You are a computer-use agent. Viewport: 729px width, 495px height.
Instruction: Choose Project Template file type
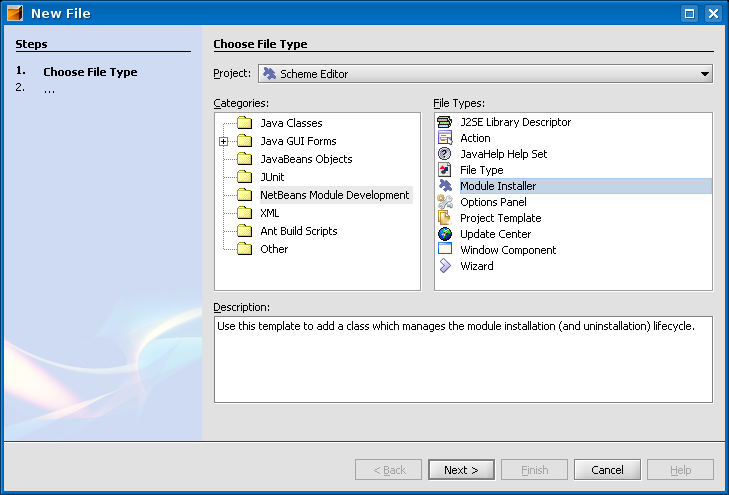pos(501,218)
